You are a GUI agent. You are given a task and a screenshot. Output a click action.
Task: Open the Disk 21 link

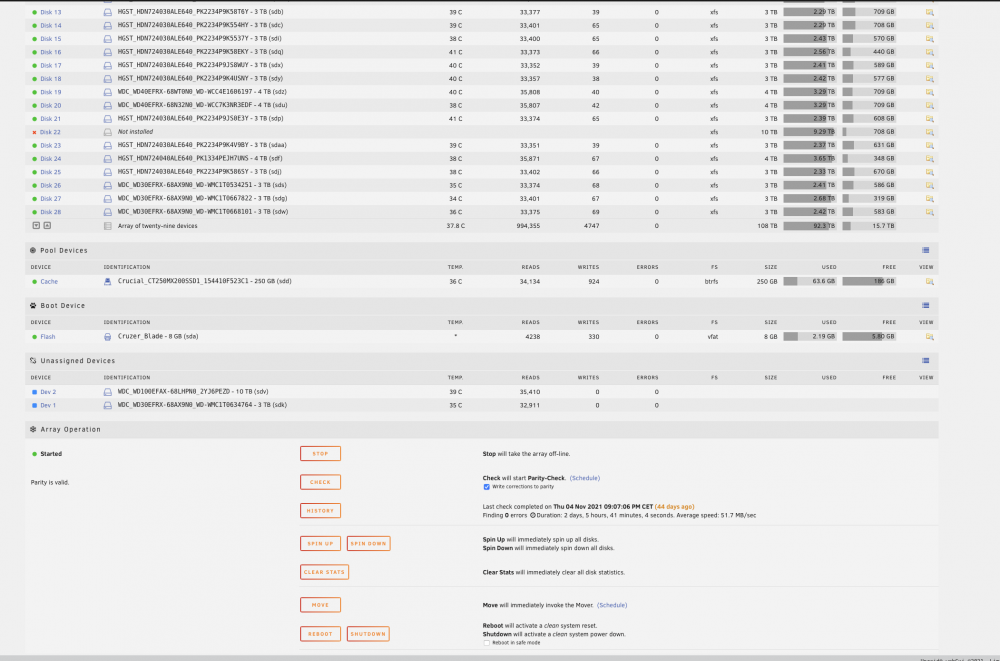pyautogui.click(x=50, y=119)
